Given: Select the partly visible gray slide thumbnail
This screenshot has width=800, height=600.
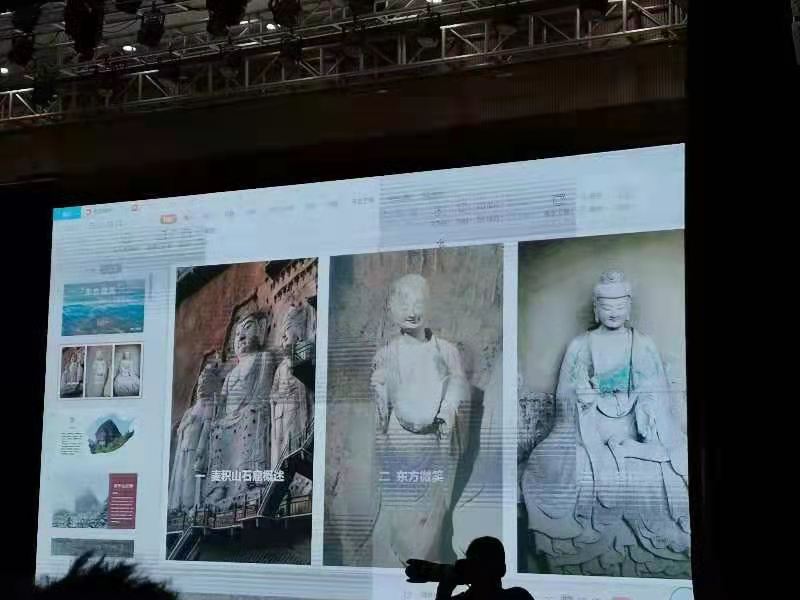Looking at the screenshot, I should [92, 548].
